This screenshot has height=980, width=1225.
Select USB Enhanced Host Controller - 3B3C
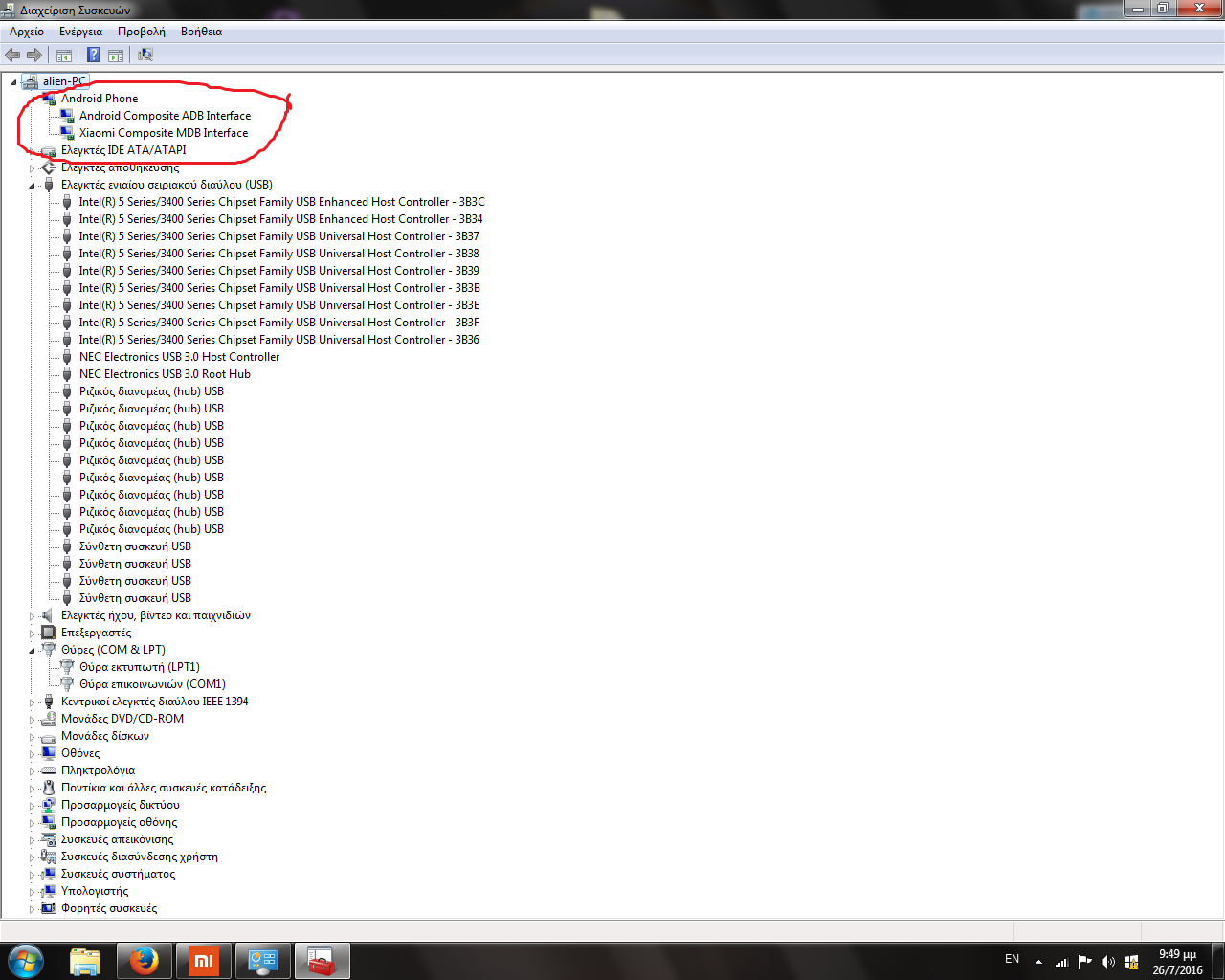(282, 202)
